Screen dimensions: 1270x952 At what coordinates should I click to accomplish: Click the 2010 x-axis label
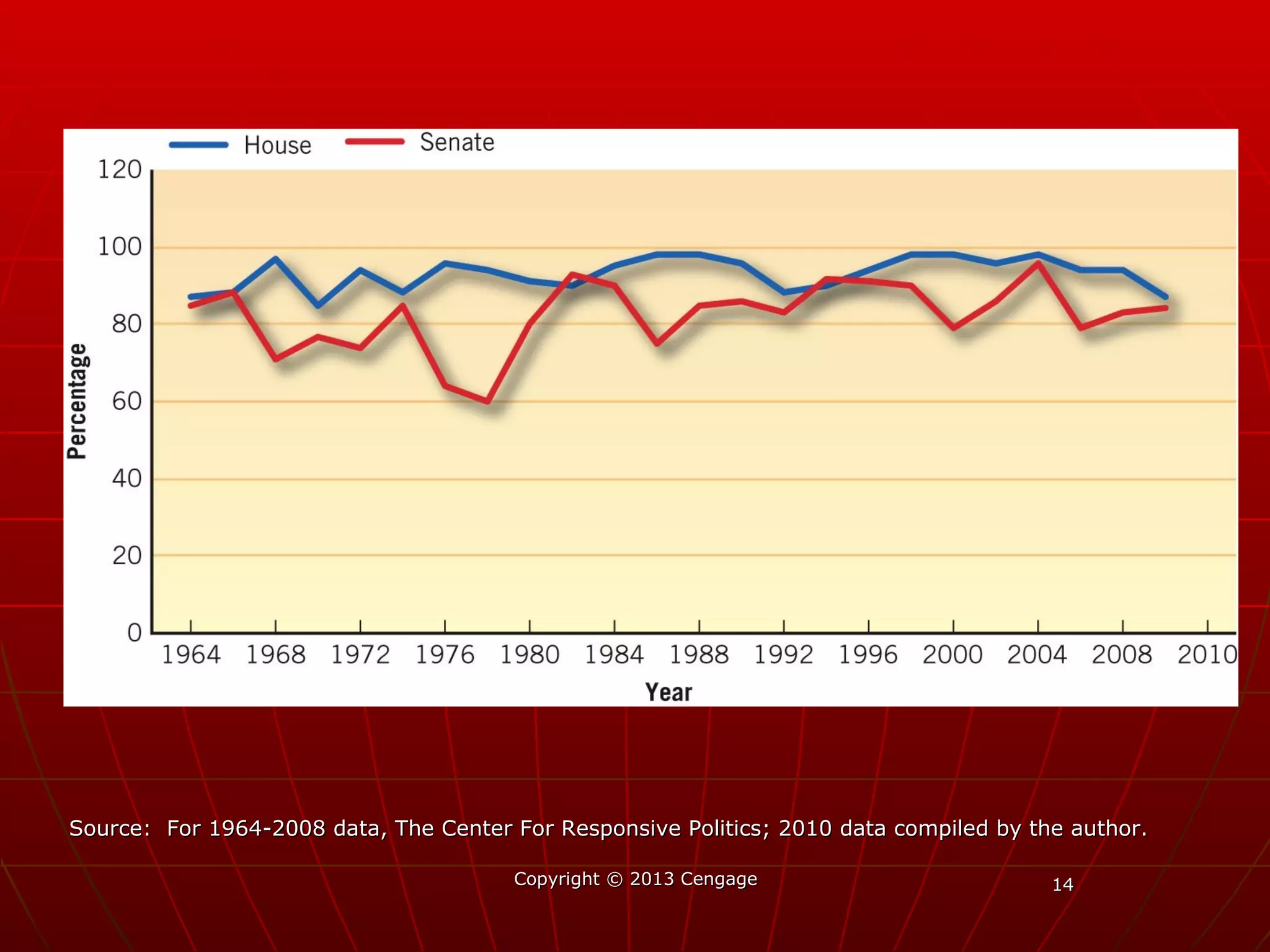(1206, 654)
